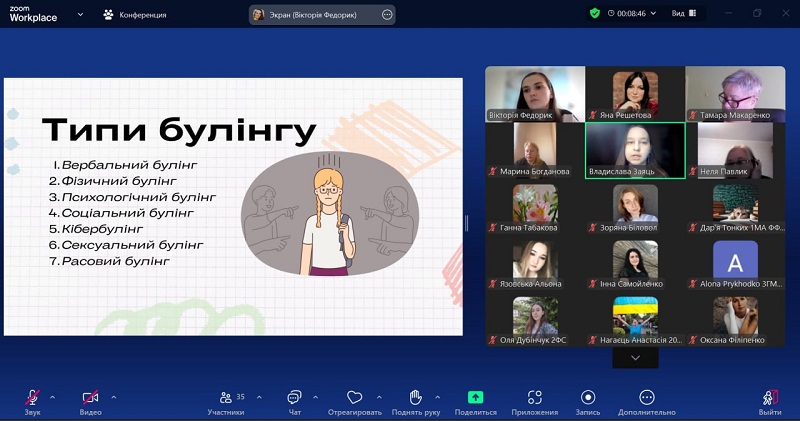
Task: Expand arrow next to Чат
Action: pyautogui.click(x=315, y=397)
